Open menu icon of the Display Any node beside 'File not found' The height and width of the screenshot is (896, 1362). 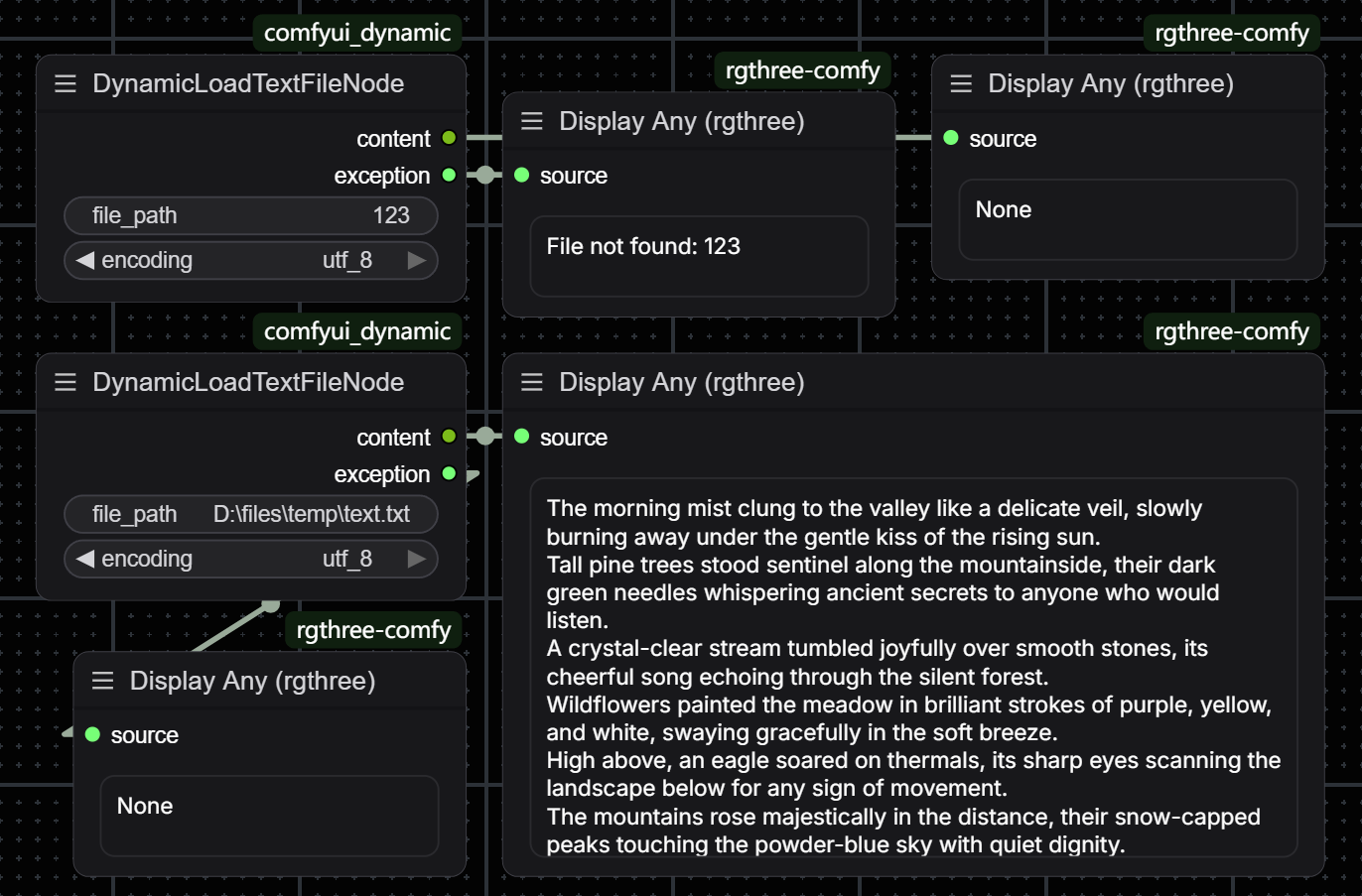coord(961,84)
